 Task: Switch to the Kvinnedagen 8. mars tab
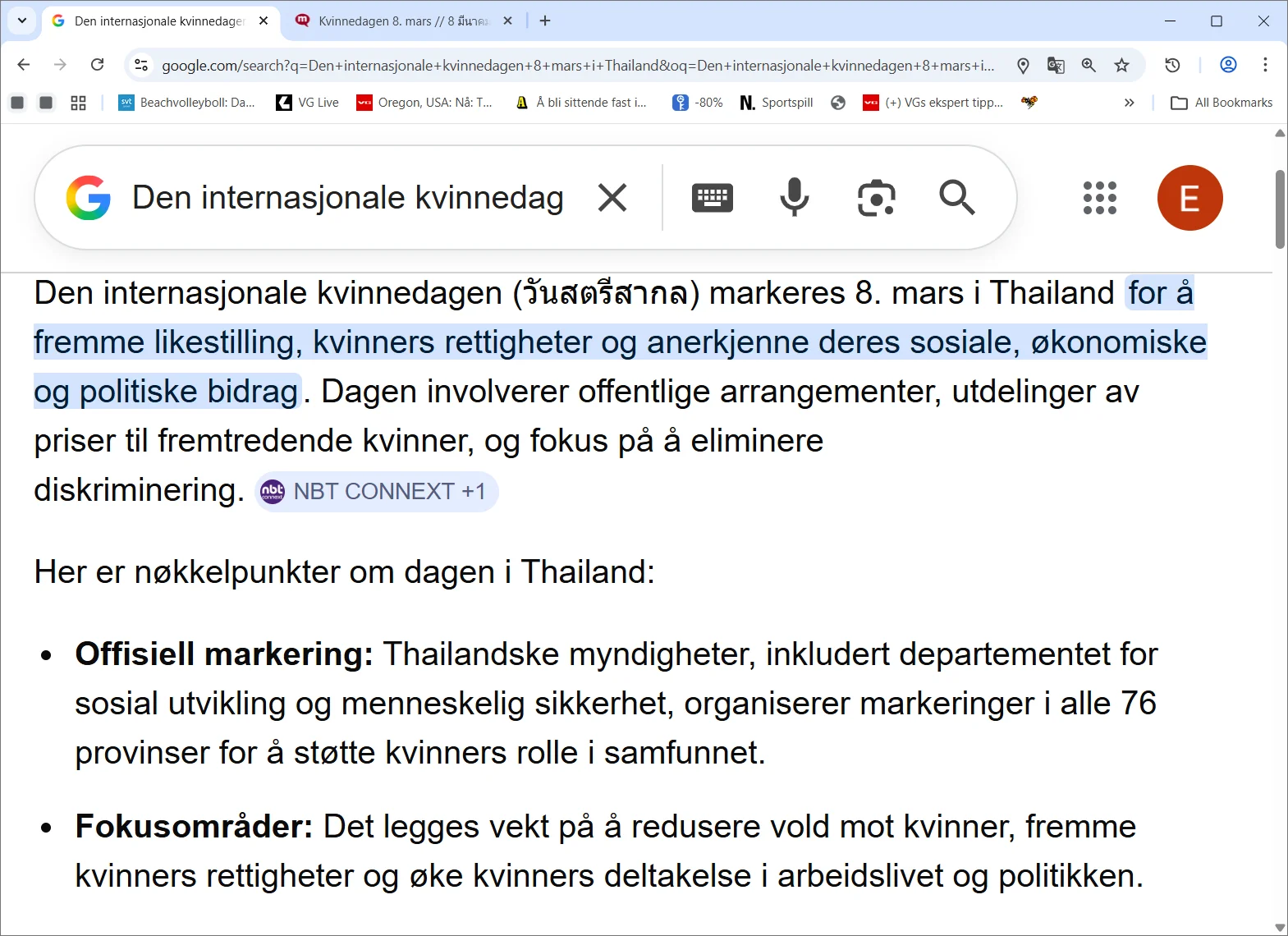402,21
